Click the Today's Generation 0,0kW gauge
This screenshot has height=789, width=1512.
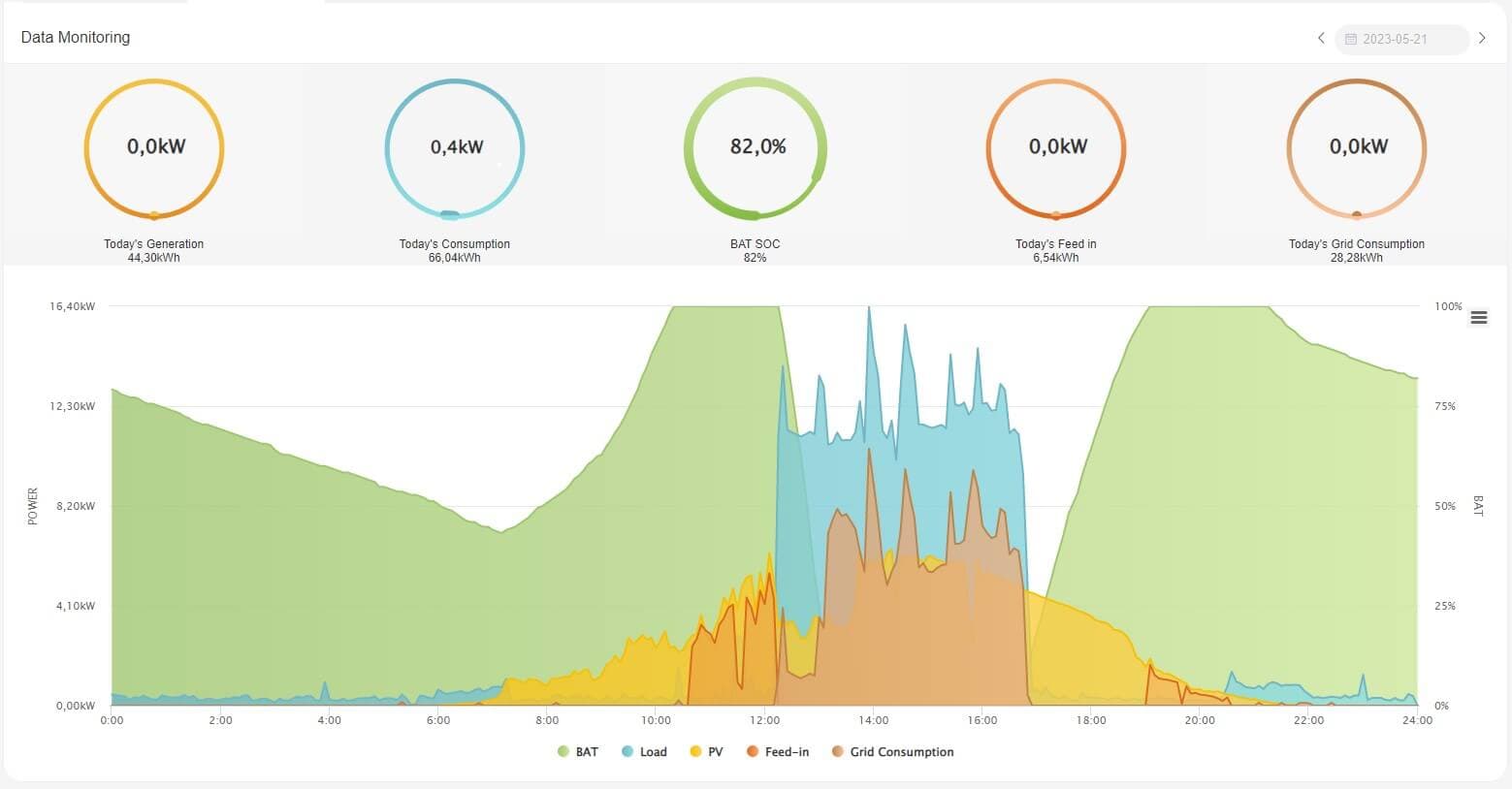(154, 148)
